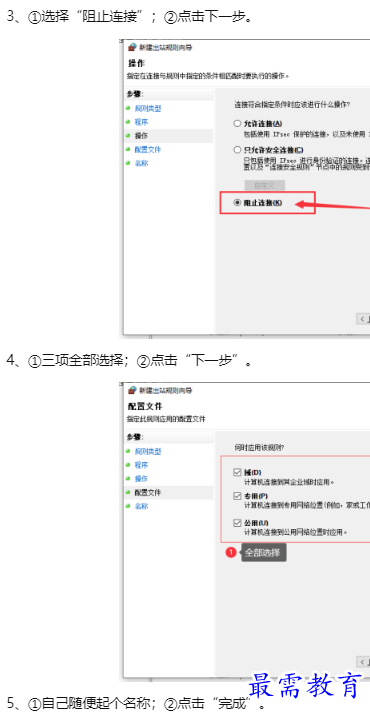Viewport: 370px width, 717px height.
Task: Click 步骤: label in the 操作 wizard
Action: click(x=135, y=94)
